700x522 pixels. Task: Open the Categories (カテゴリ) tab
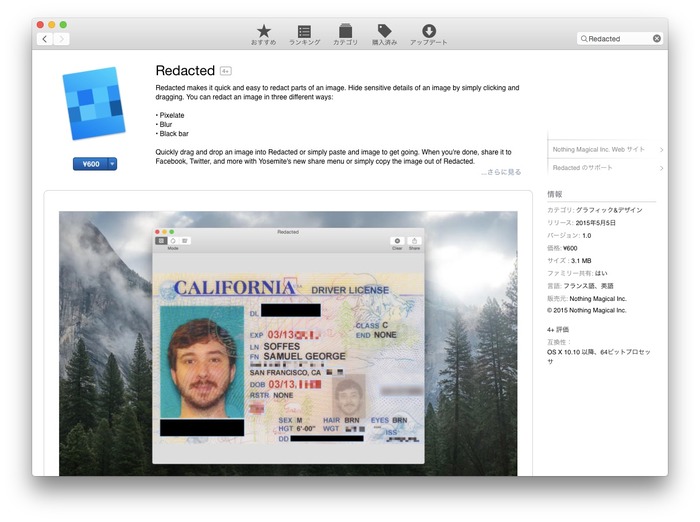pyautogui.click(x=345, y=34)
